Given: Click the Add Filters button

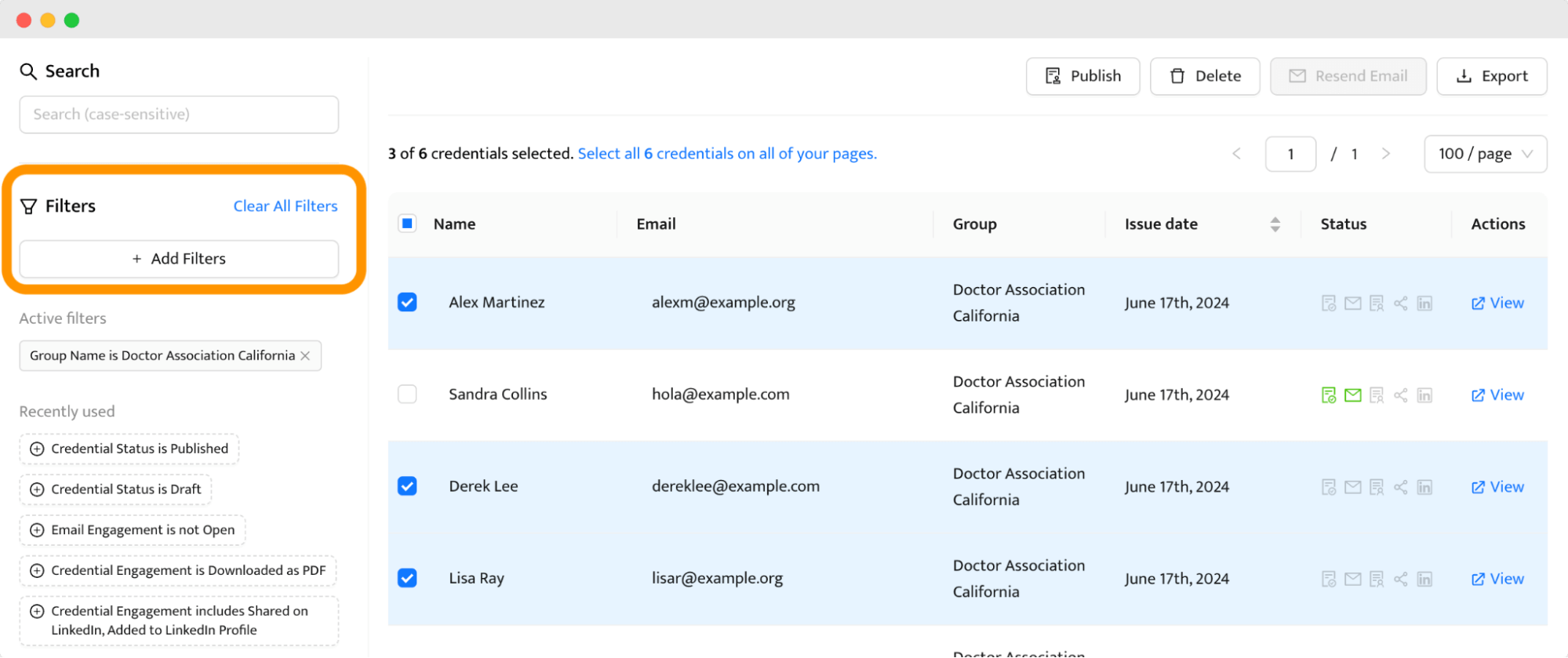Looking at the screenshot, I should tap(179, 259).
